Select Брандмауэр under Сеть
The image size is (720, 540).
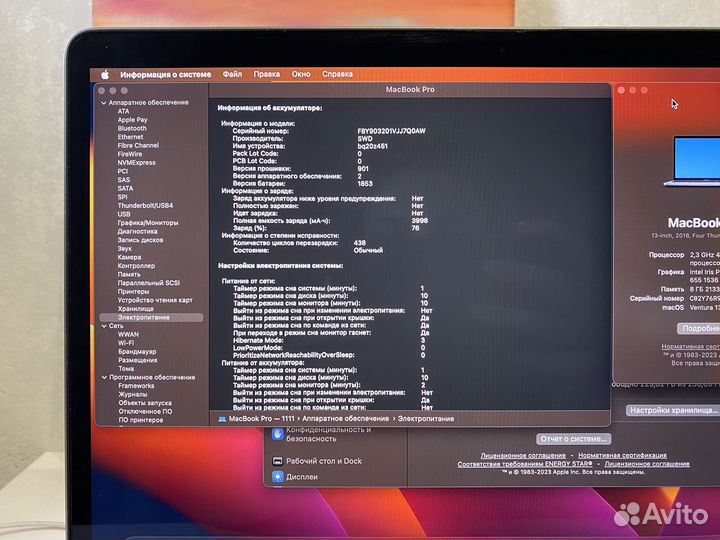pyautogui.click(x=137, y=352)
